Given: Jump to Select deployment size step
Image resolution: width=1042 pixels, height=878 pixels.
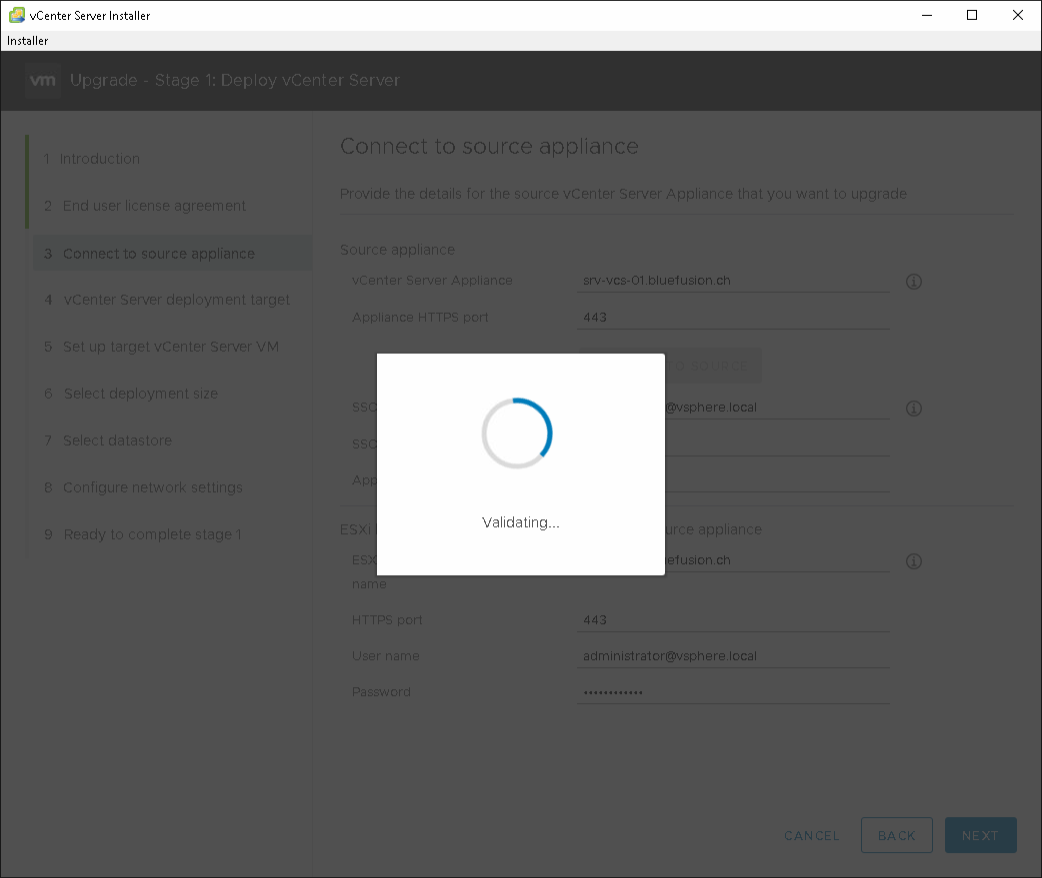Looking at the screenshot, I should [x=140, y=394].
